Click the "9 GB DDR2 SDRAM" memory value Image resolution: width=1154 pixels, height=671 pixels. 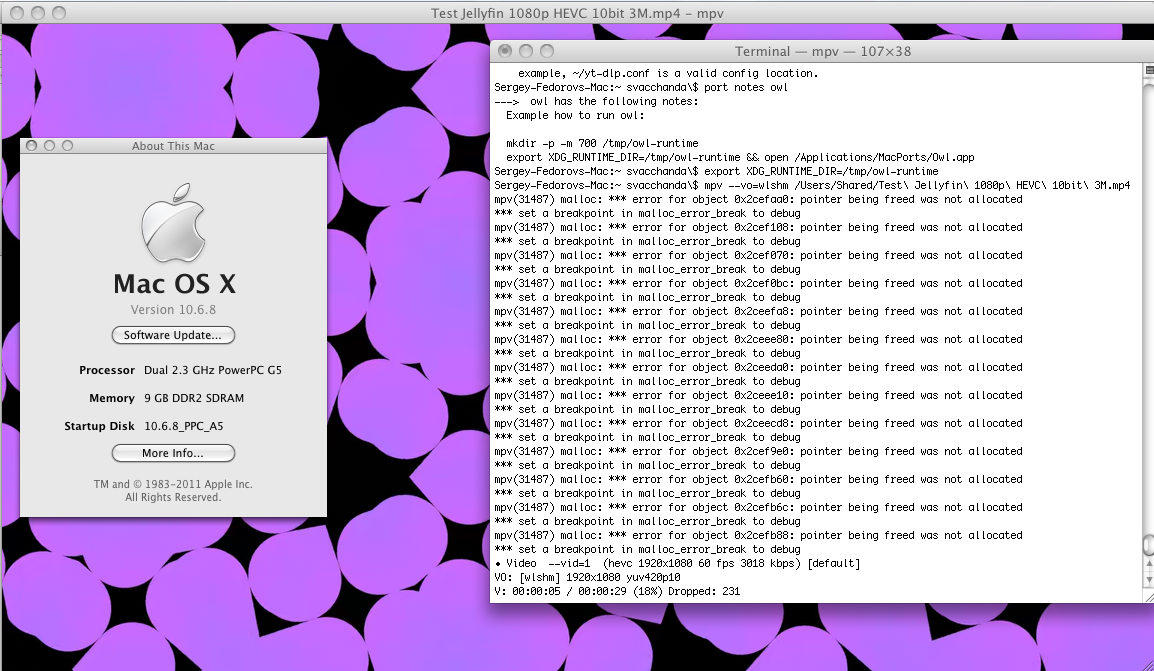[194, 398]
